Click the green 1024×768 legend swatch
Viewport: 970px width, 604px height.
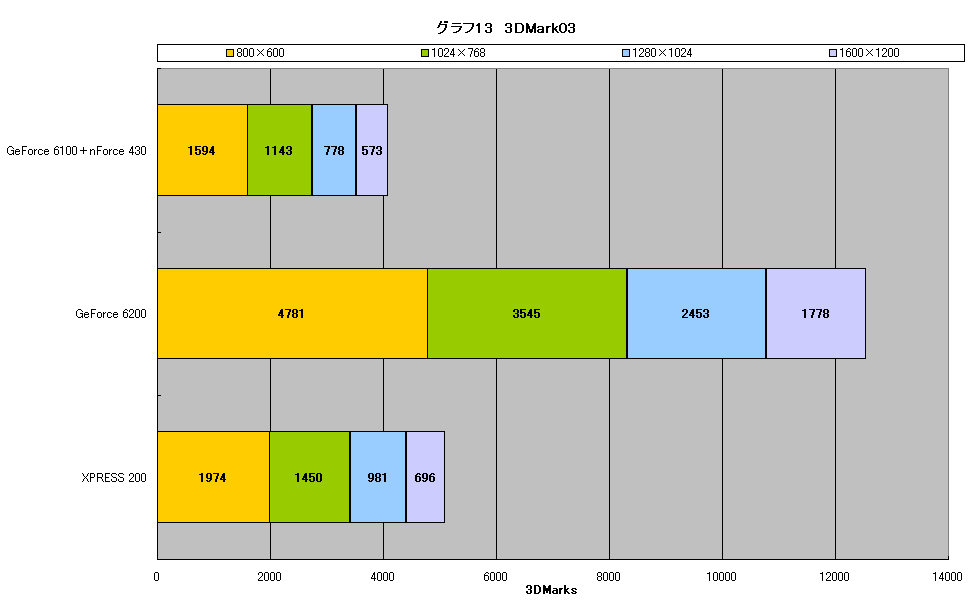(x=424, y=53)
